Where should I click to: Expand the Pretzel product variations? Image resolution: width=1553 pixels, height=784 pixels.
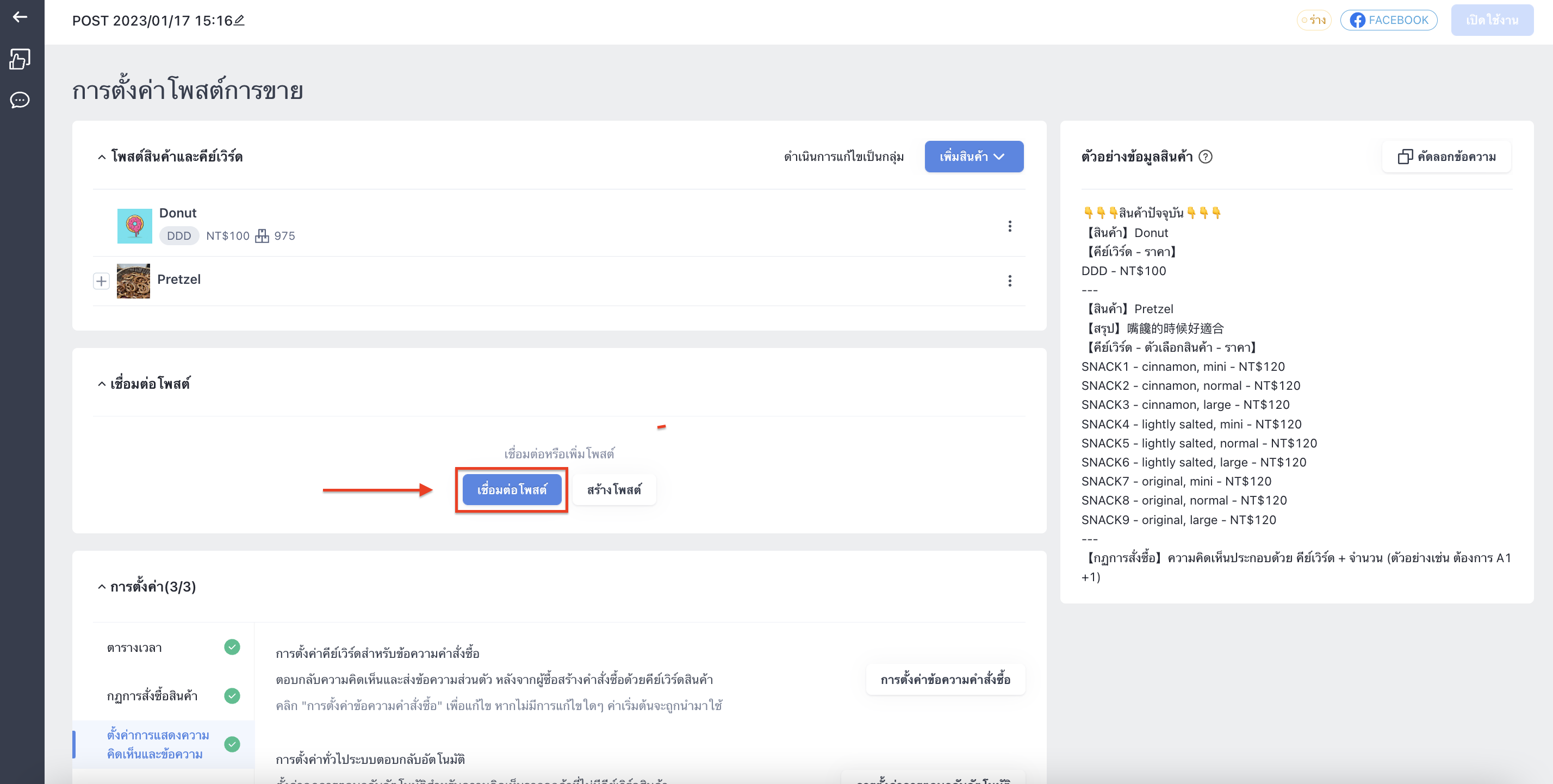101,281
